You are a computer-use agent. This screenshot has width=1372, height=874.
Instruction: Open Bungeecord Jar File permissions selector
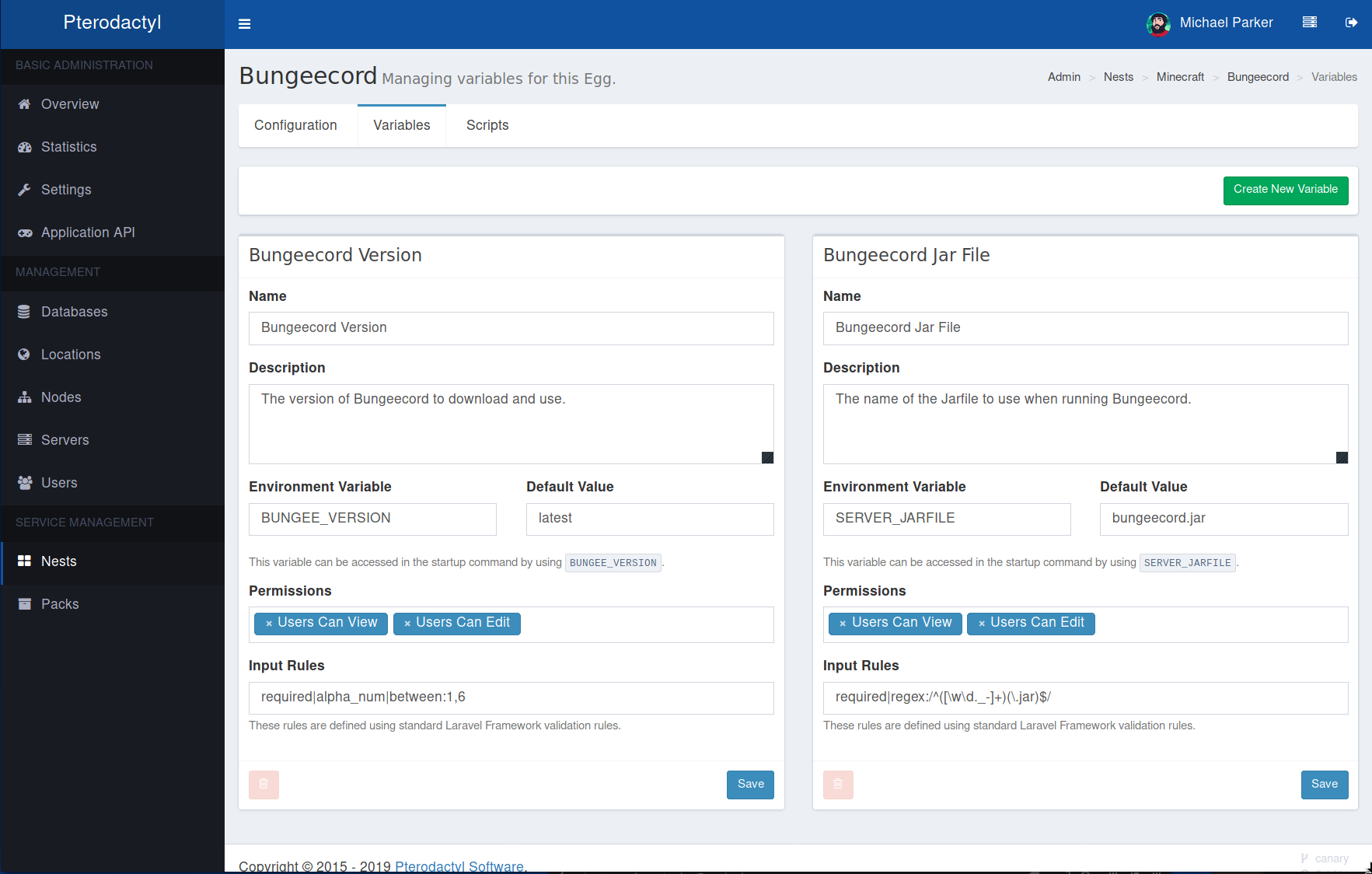(1219, 624)
